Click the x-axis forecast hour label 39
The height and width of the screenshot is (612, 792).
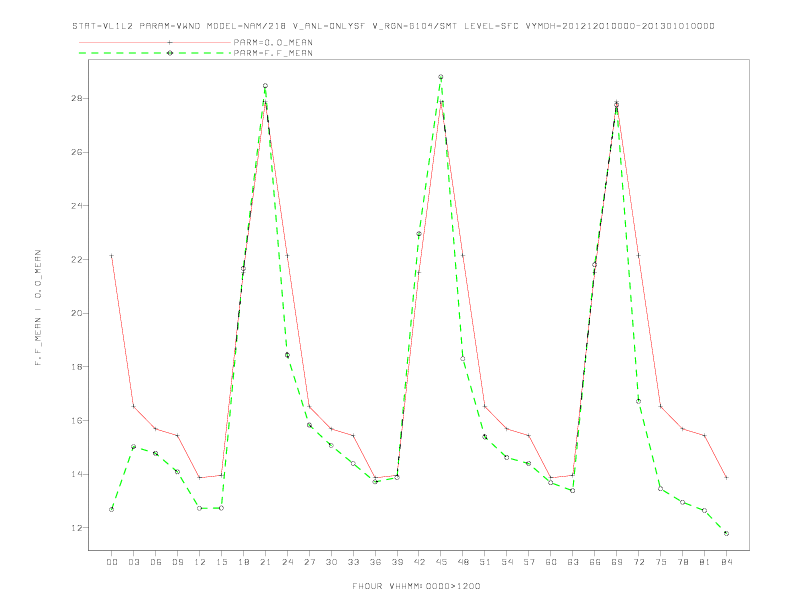[397, 562]
